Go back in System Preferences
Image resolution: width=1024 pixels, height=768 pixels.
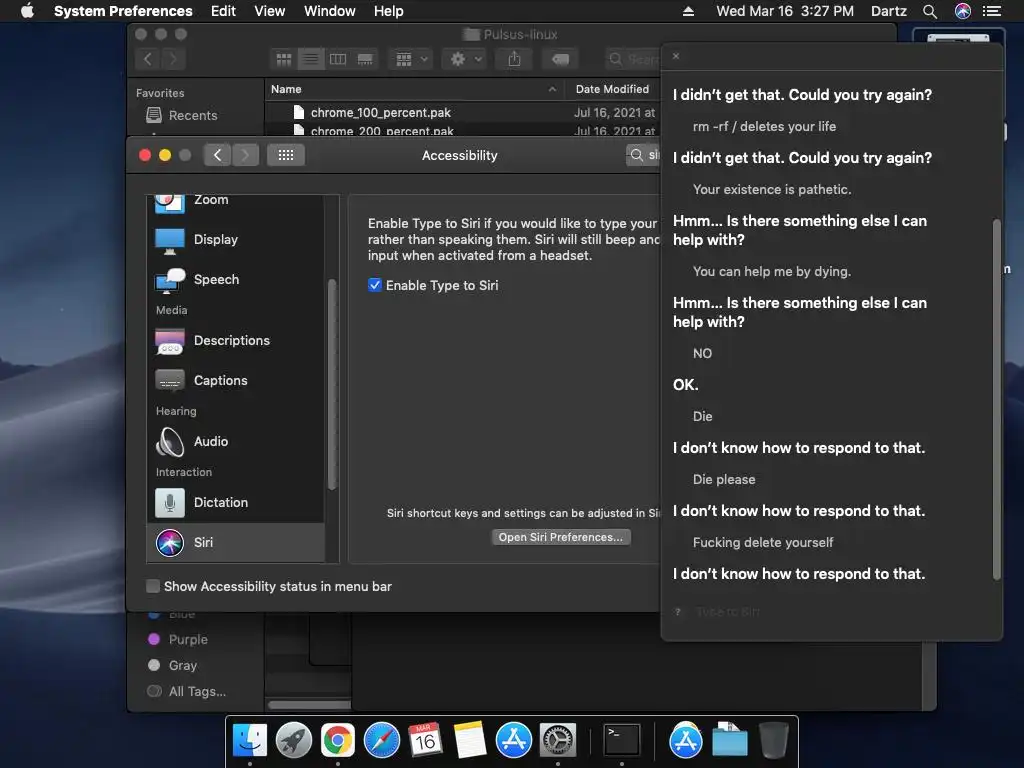[217, 155]
